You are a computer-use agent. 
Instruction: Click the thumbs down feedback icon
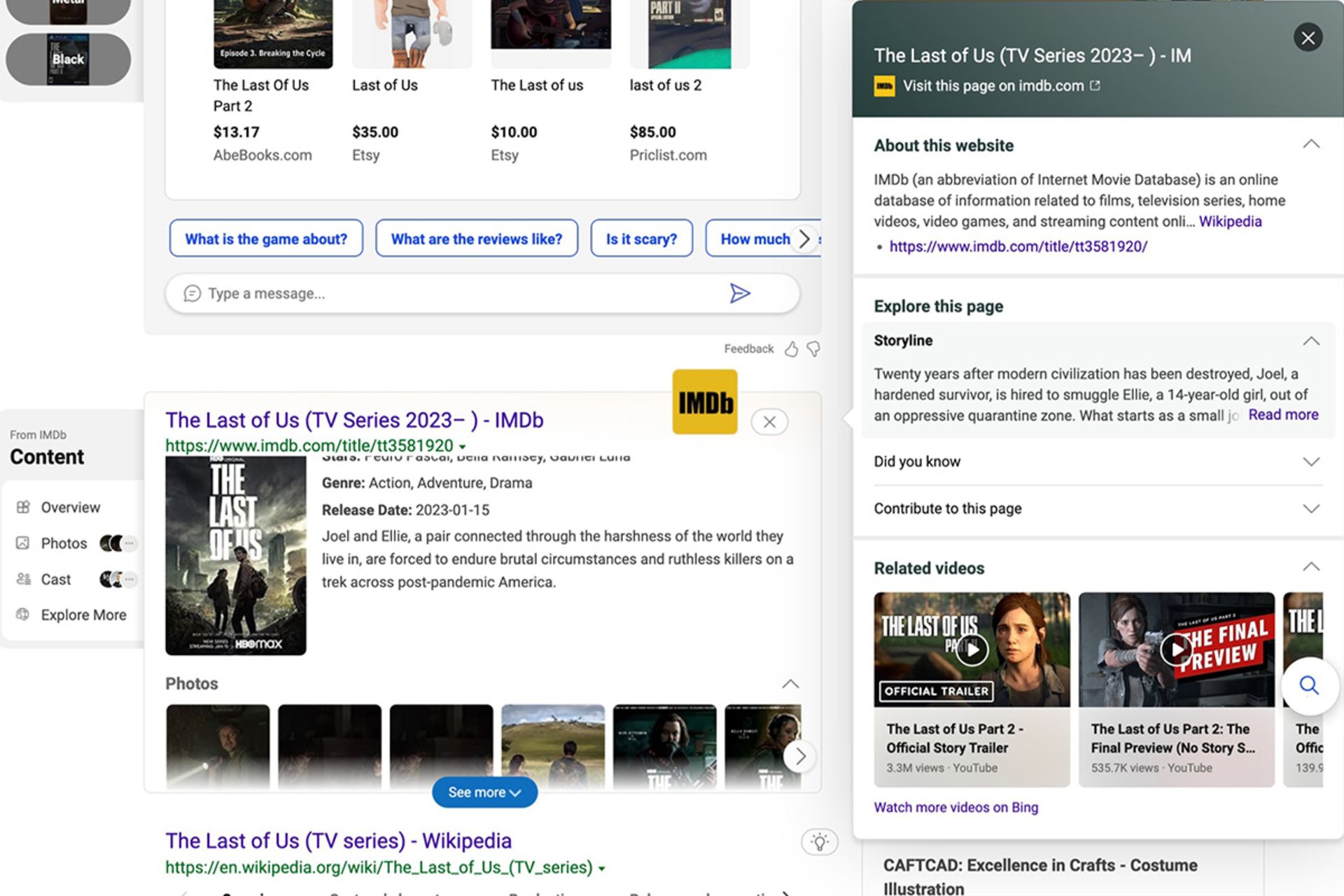pyautogui.click(x=813, y=349)
